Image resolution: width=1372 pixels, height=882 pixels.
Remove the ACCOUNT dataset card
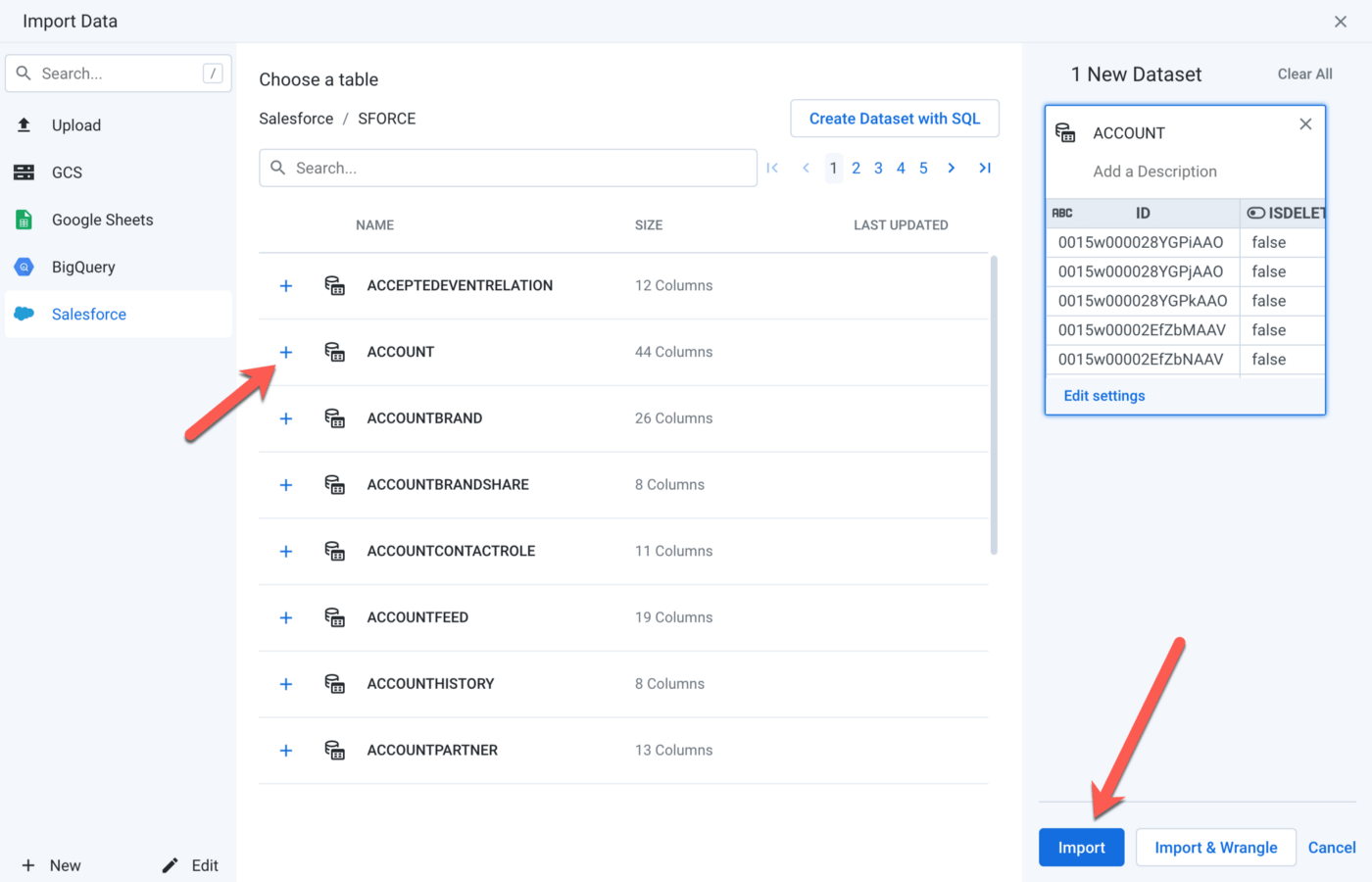point(1305,124)
